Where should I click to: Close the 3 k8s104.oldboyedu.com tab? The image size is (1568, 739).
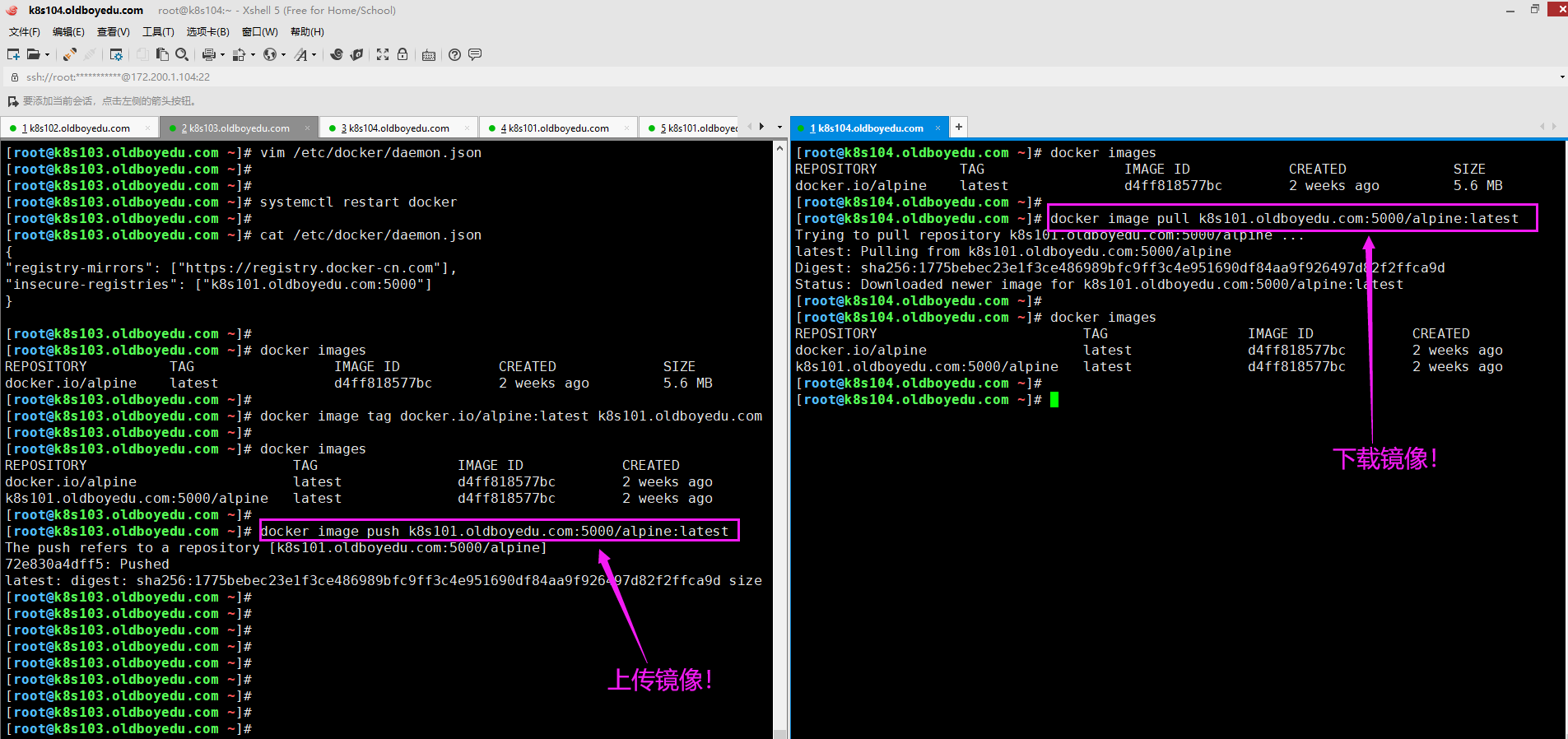point(467,128)
